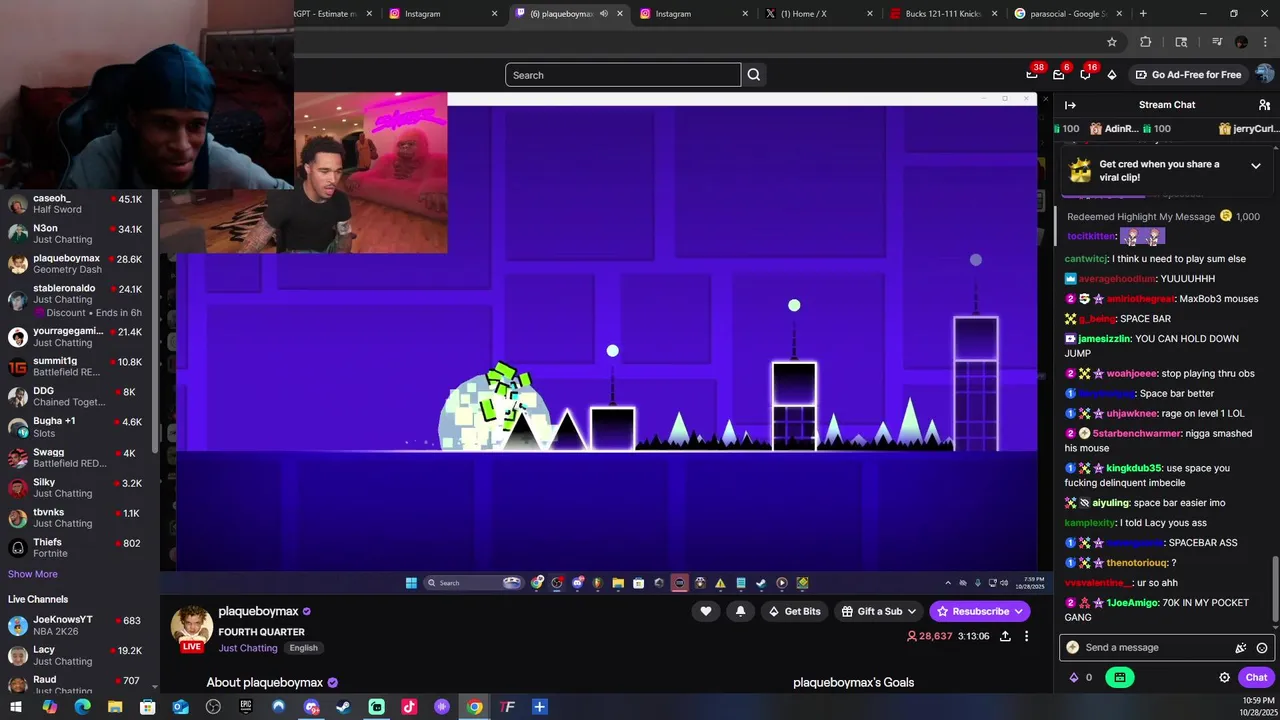Switch to the parasocial Google tab
The image size is (1280, 720).
pyautogui.click(x=1067, y=14)
